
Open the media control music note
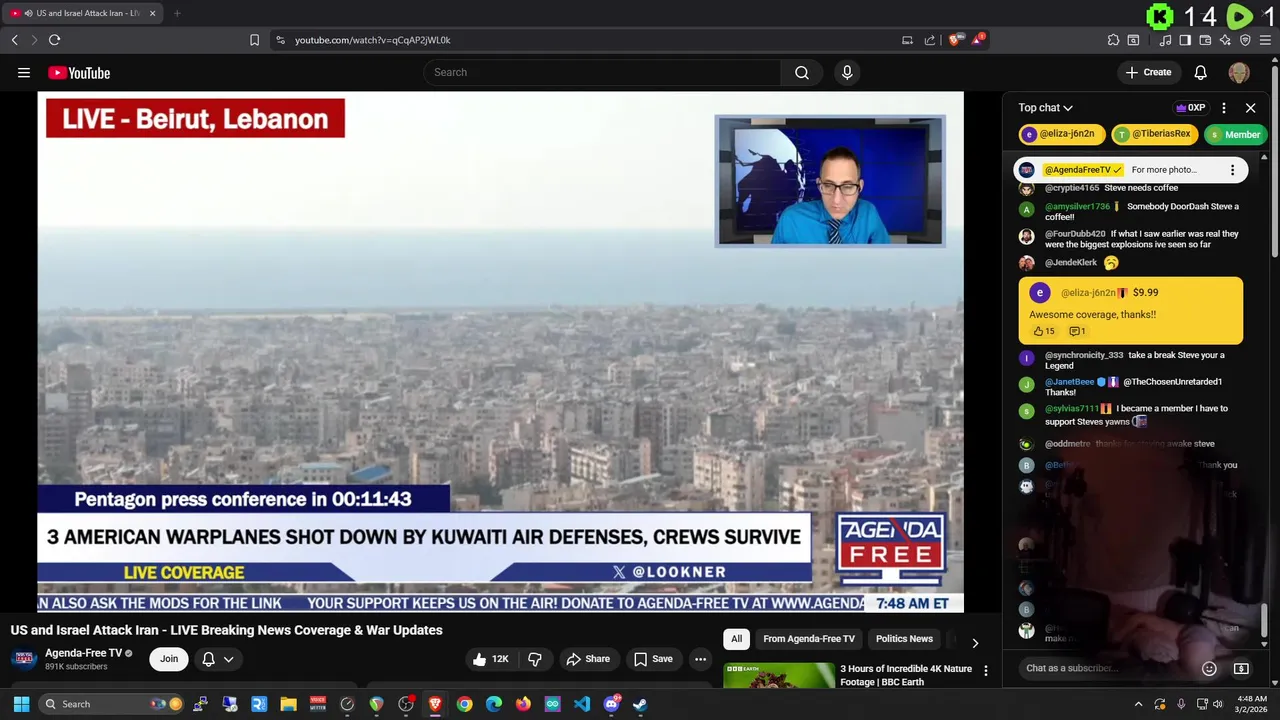coord(1165,40)
